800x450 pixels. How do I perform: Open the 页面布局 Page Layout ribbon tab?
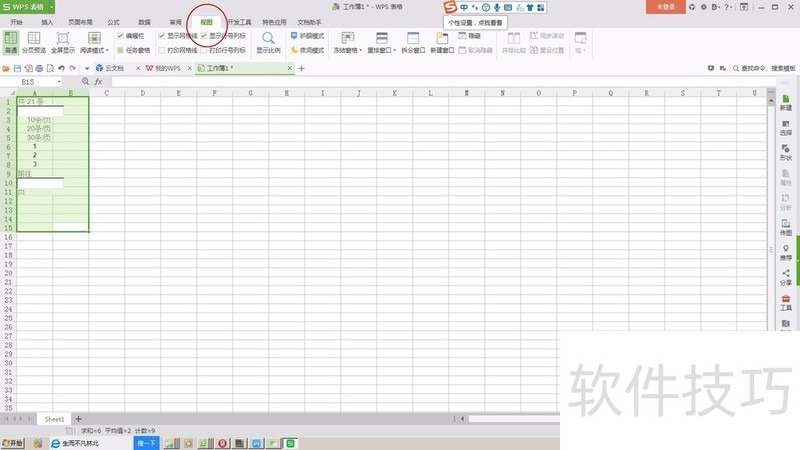click(x=80, y=22)
